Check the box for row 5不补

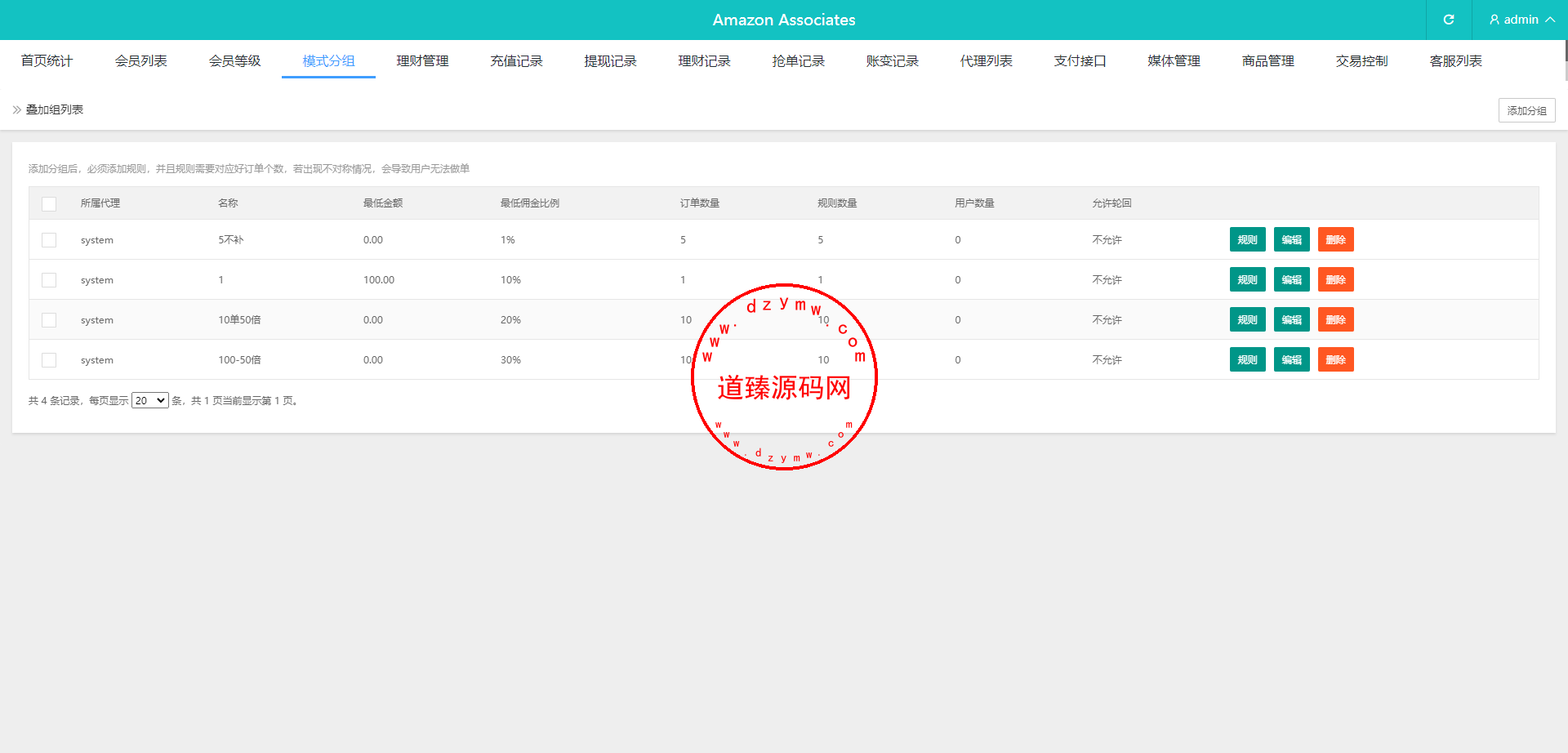coord(49,240)
